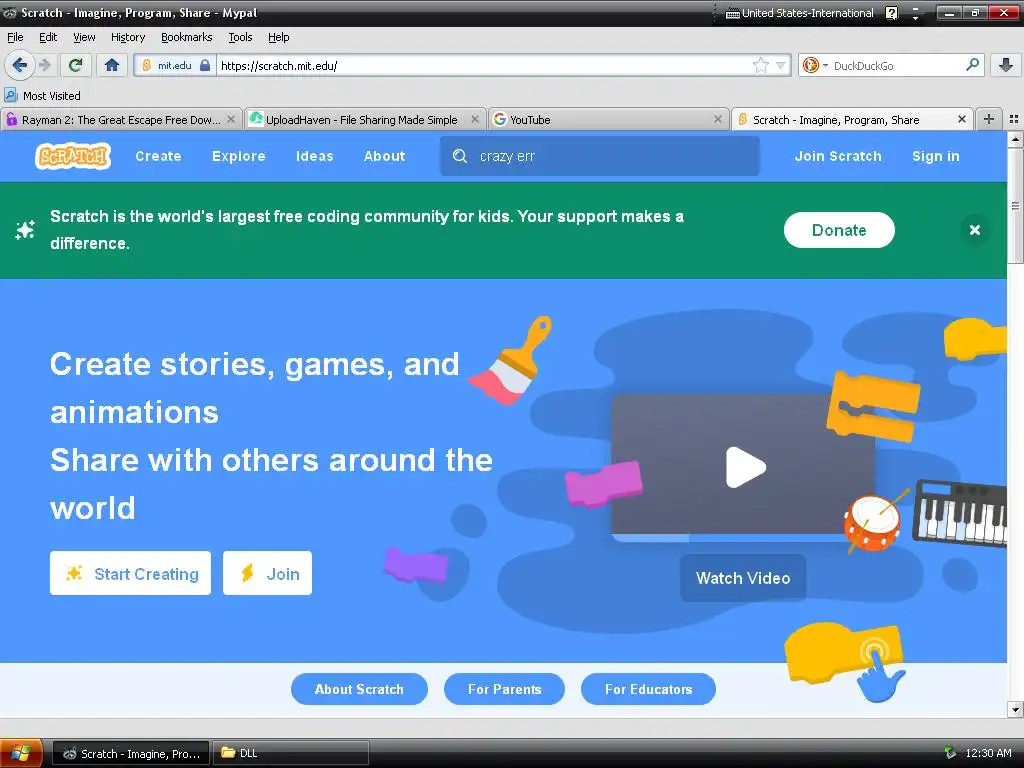The height and width of the screenshot is (768, 1024).
Task: Click the browser Back arrow button
Action: pyautogui.click(x=20, y=65)
